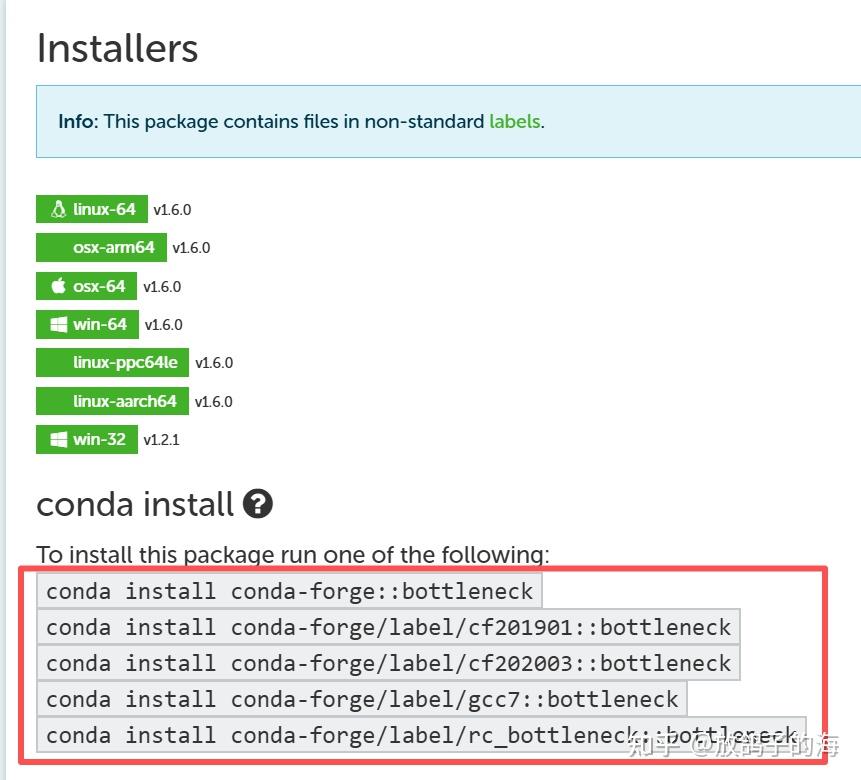Click the Windows logo on win-64 badge
This screenshot has height=780, width=861.
(58, 325)
